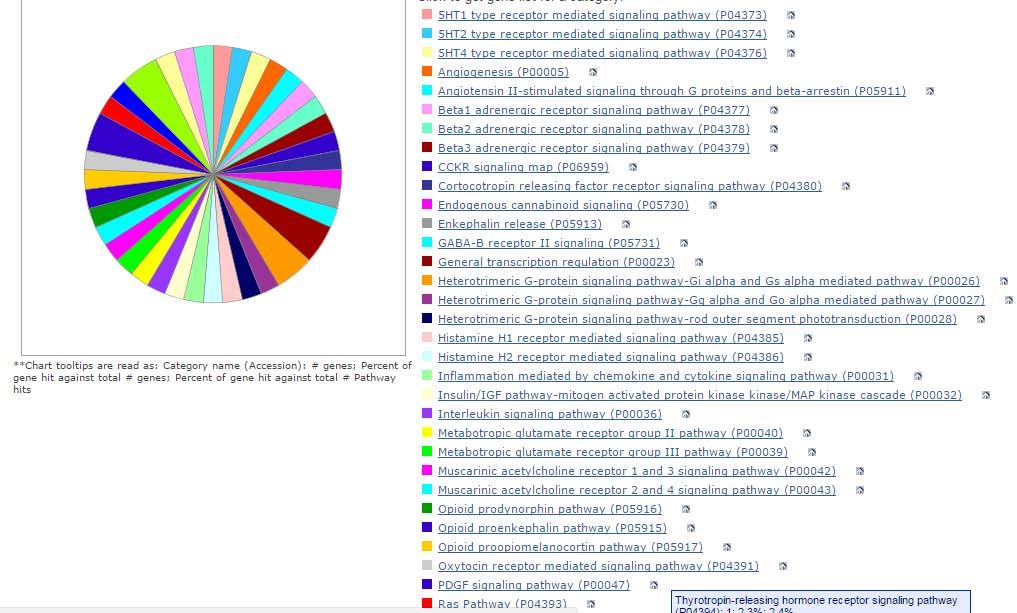Open the Angiogenesis (P00005) link
The height and width of the screenshot is (613, 1017).
pyautogui.click(x=503, y=72)
